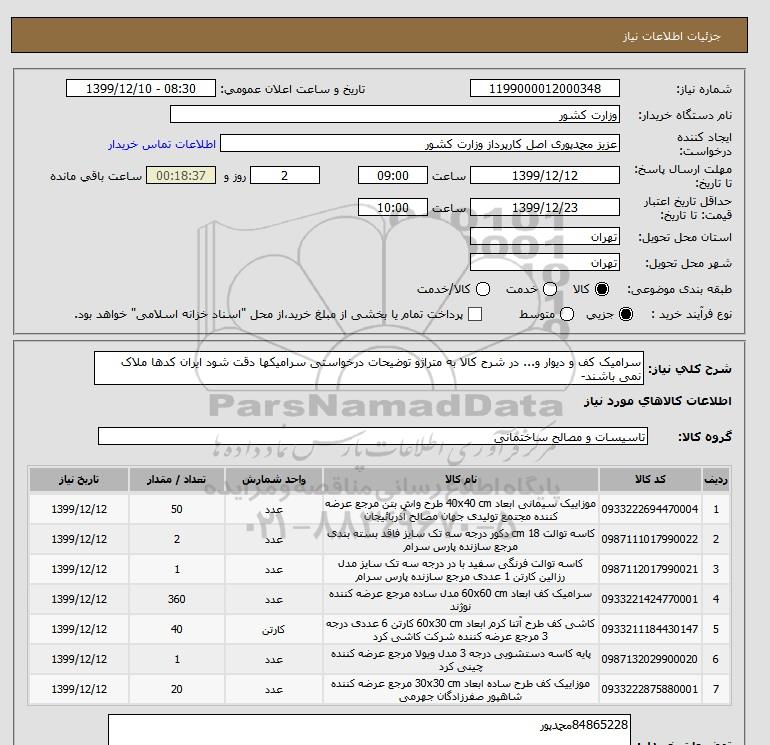Click the buyer notes box with 84865228
Screen dimensions: 770x745
369,730
